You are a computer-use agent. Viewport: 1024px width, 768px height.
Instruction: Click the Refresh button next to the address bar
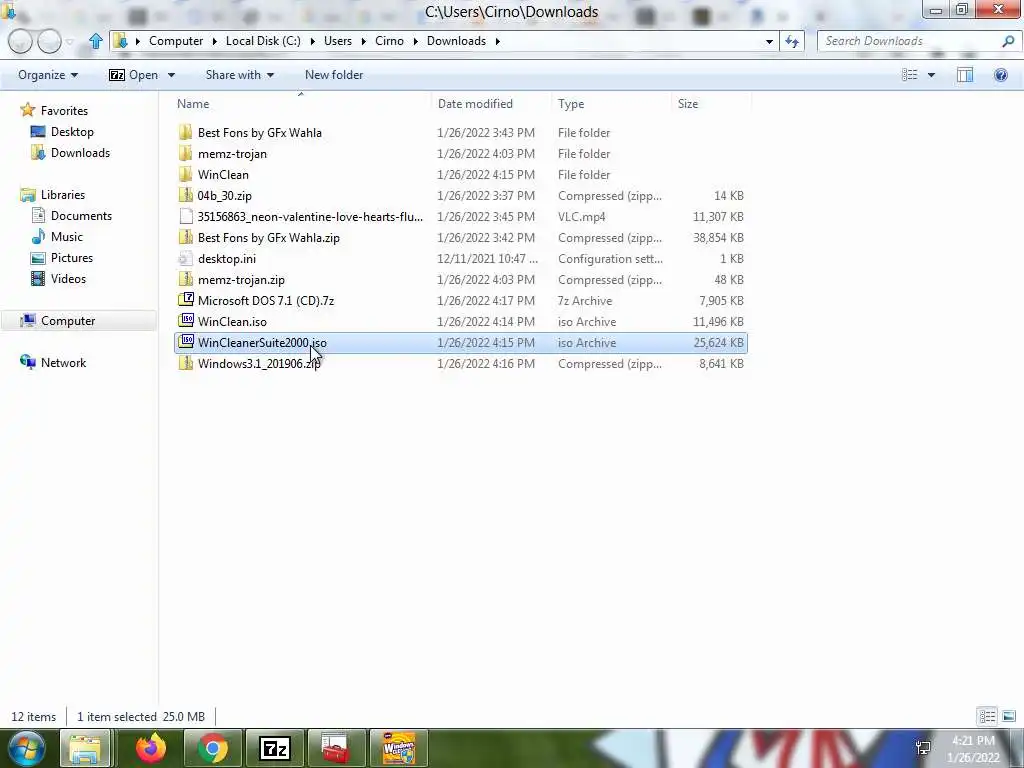pos(792,41)
